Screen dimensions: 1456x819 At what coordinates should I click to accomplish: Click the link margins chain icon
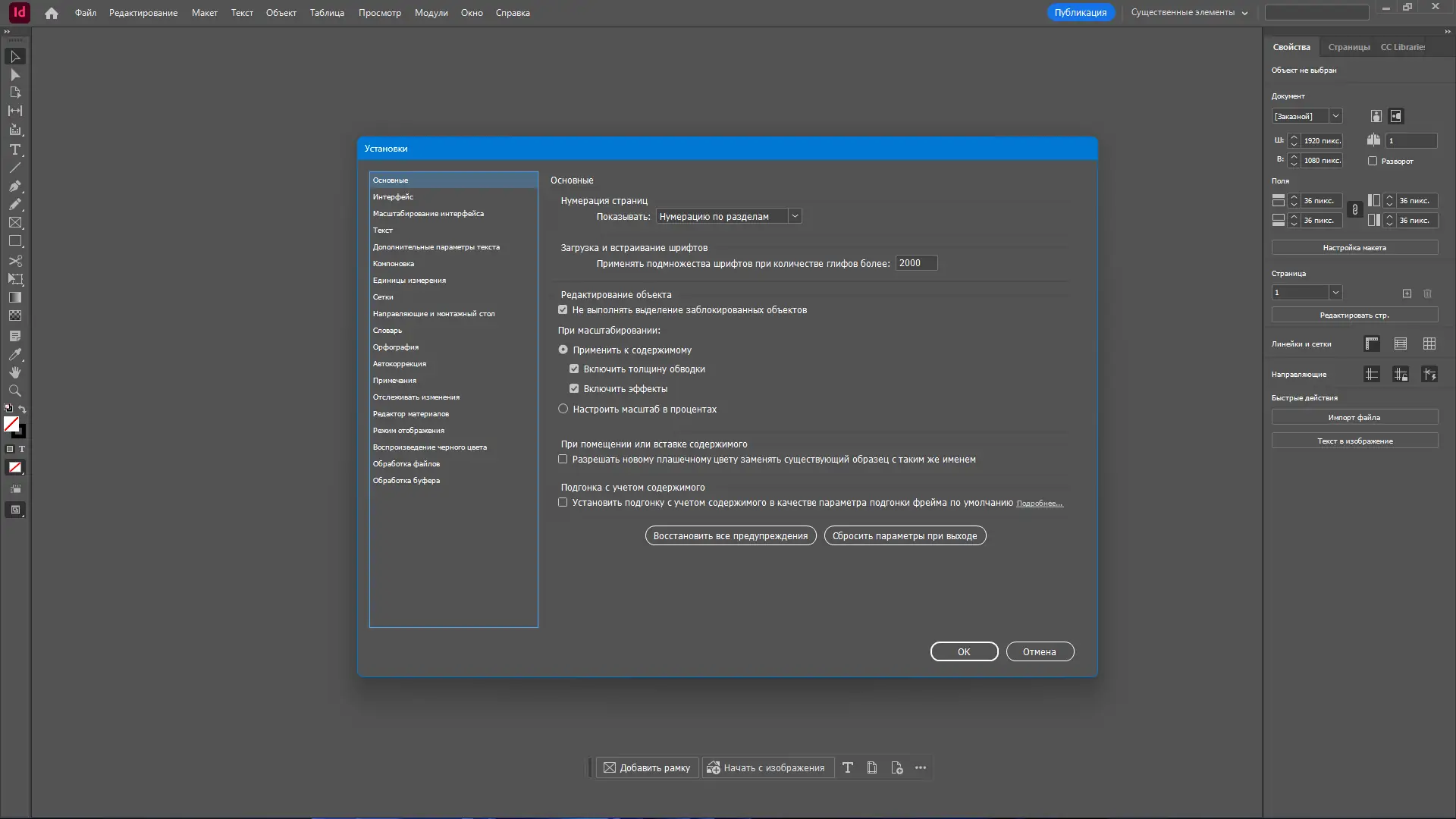tap(1354, 210)
